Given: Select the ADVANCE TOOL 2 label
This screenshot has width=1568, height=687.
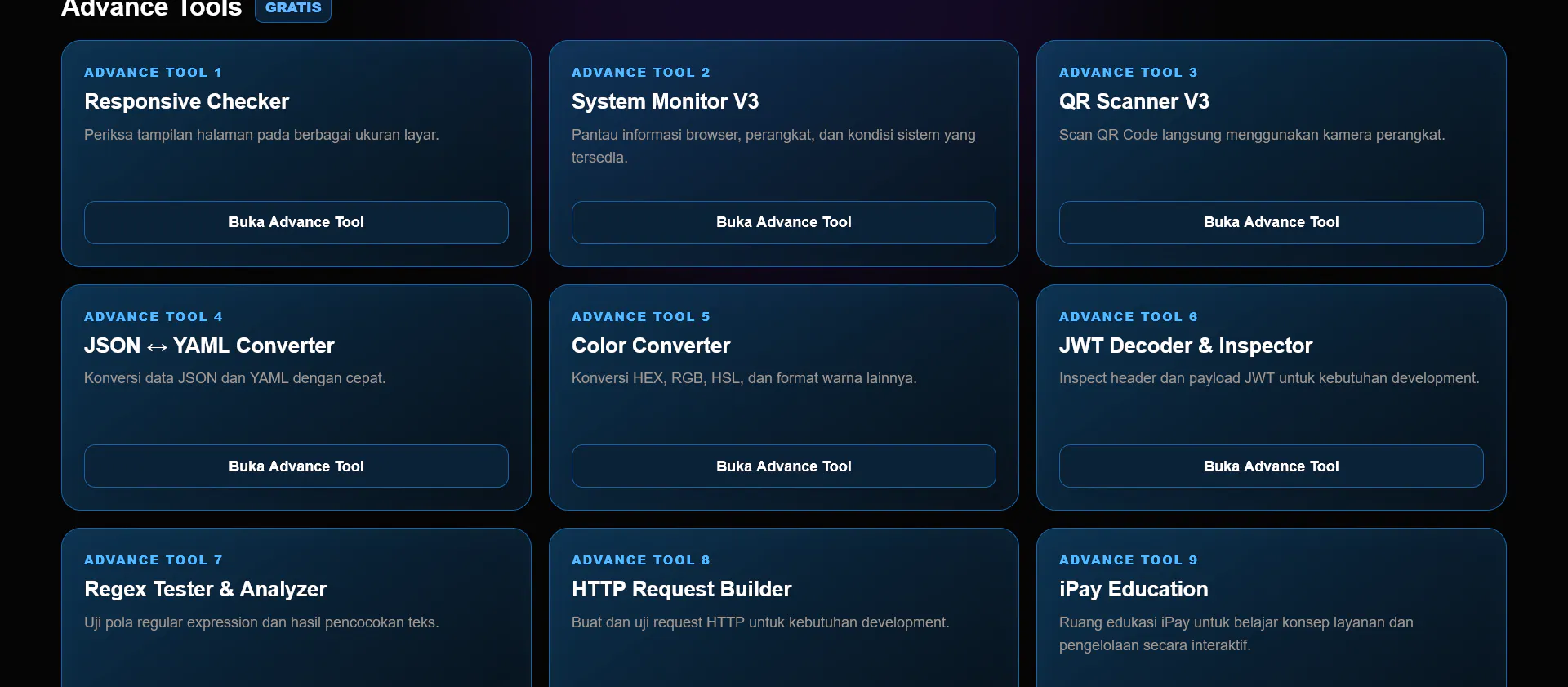Looking at the screenshot, I should [x=641, y=73].
